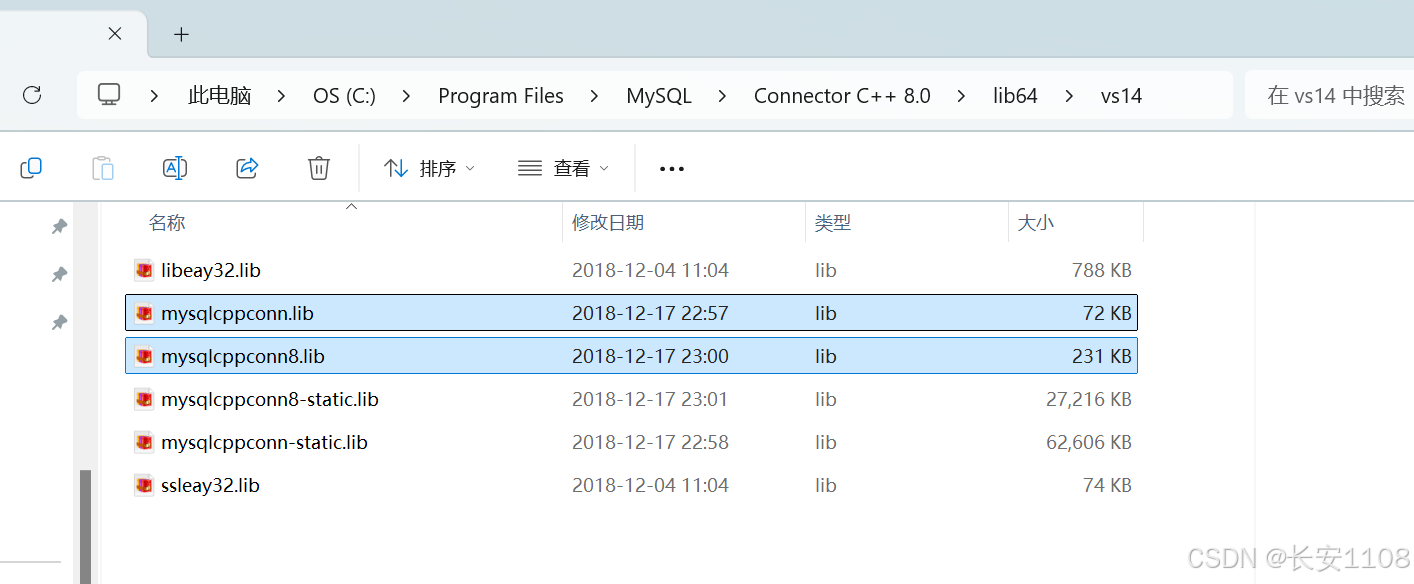The image size is (1414, 584).
Task: Refresh the vs14 folder view
Action: [32, 95]
